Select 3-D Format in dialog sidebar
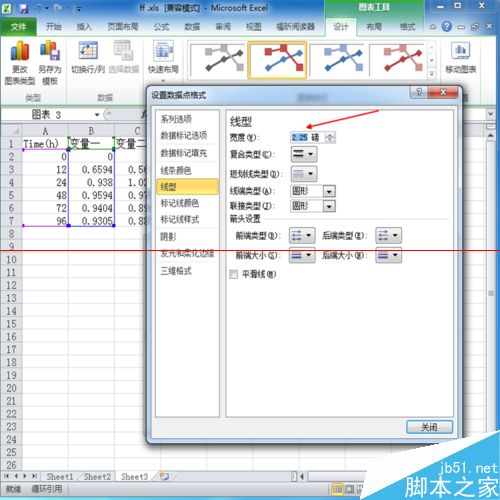 click(187, 271)
